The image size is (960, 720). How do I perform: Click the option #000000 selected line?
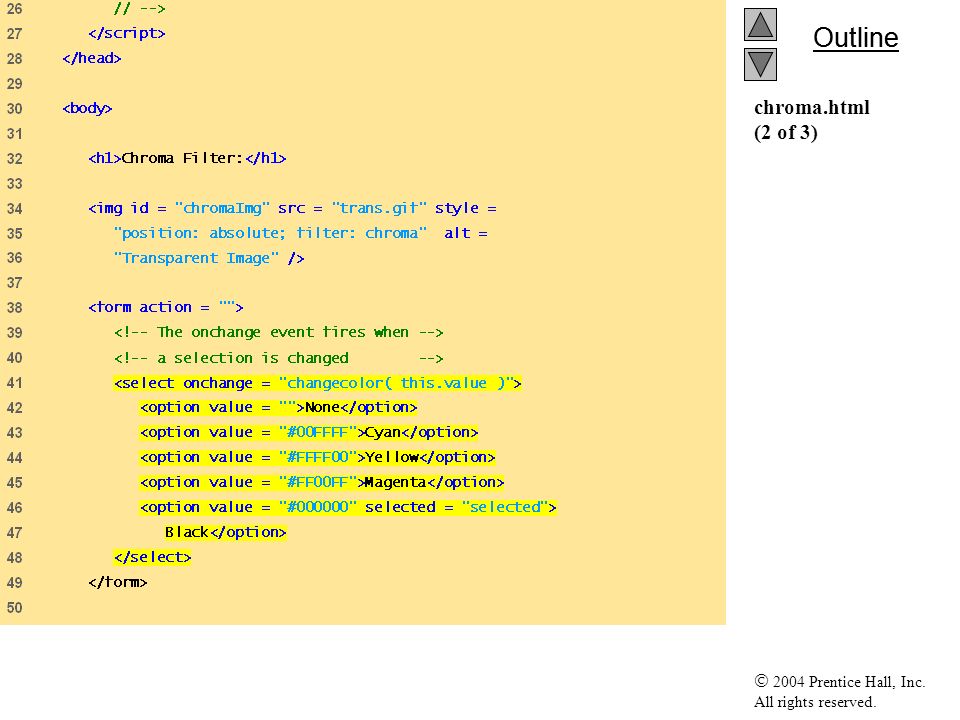pos(348,508)
